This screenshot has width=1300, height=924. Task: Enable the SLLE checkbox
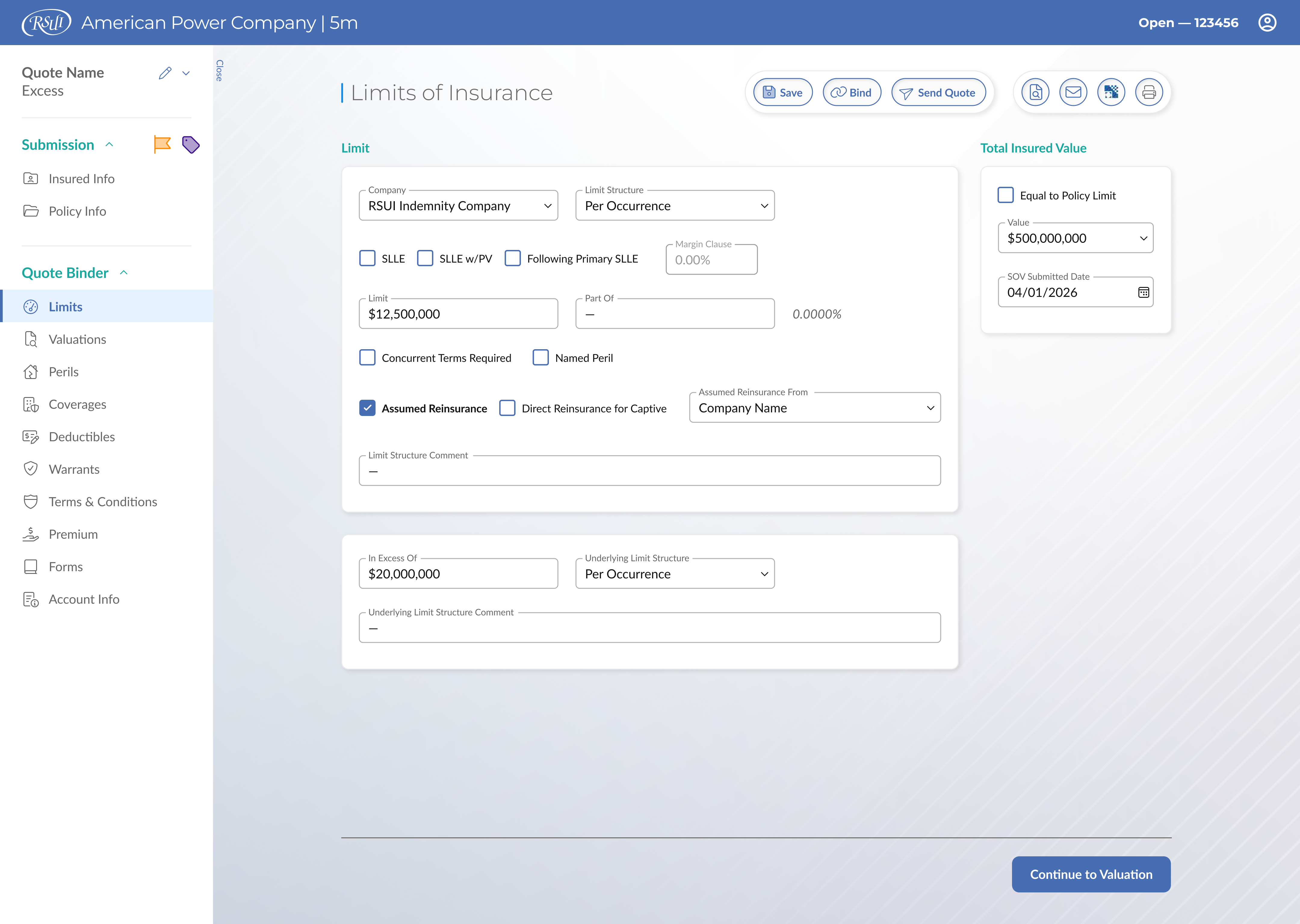coord(368,258)
